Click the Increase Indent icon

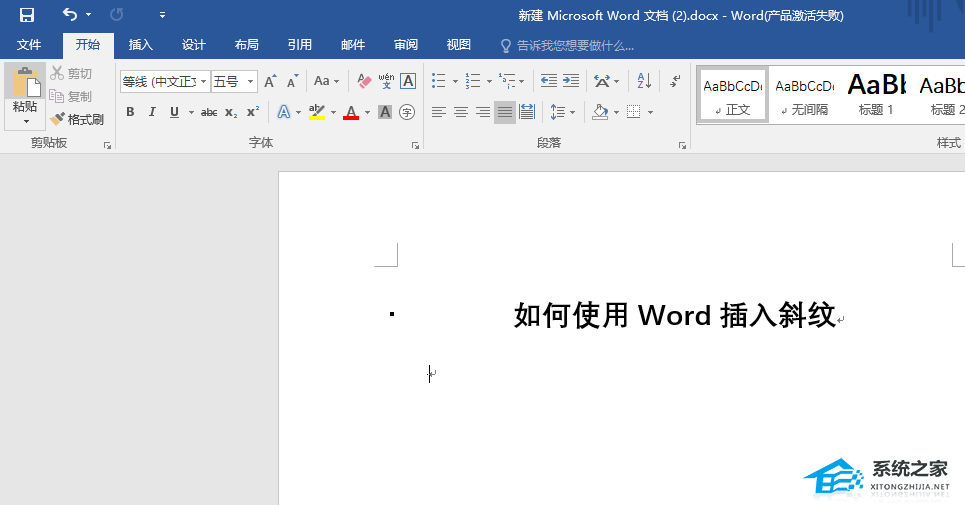pyautogui.click(x=570, y=81)
